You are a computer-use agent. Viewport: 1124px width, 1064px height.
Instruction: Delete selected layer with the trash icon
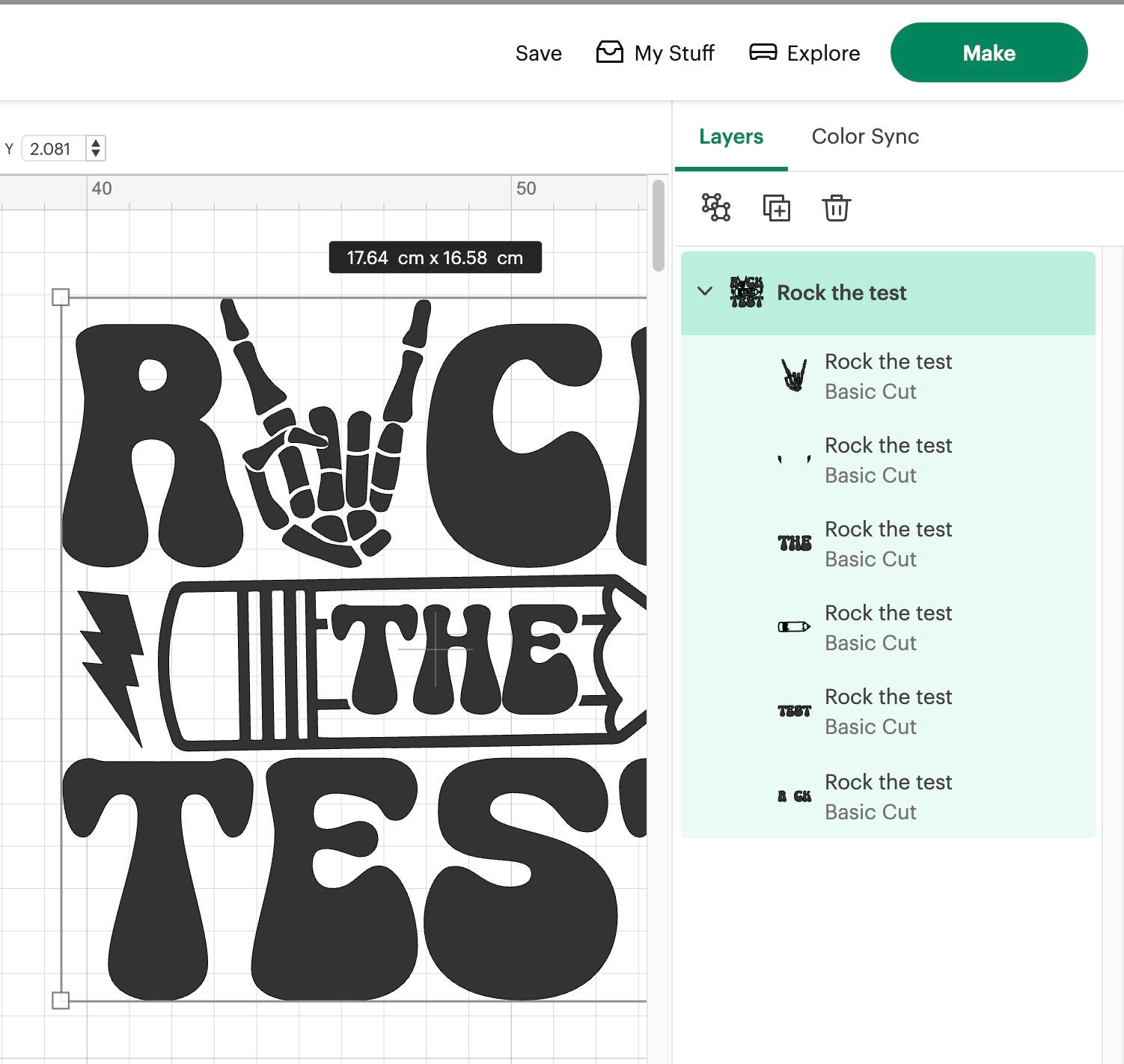click(837, 209)
